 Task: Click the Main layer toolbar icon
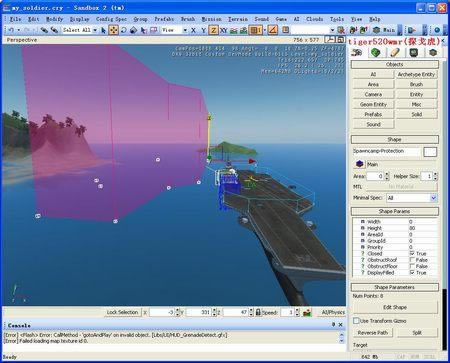[x=384, y=30]
